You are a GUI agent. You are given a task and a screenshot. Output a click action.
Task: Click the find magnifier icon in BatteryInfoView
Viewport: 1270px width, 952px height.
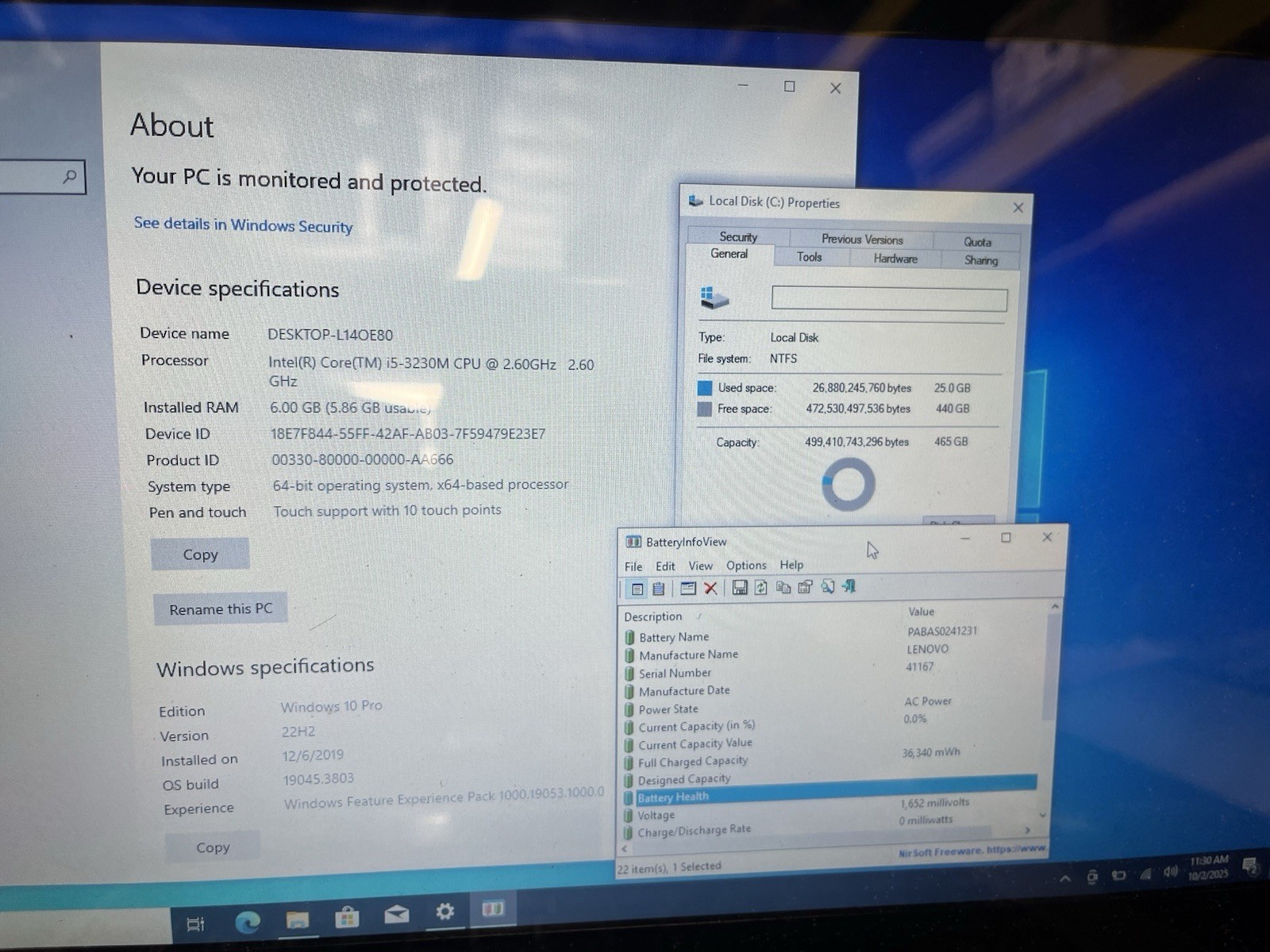(827, 586)
